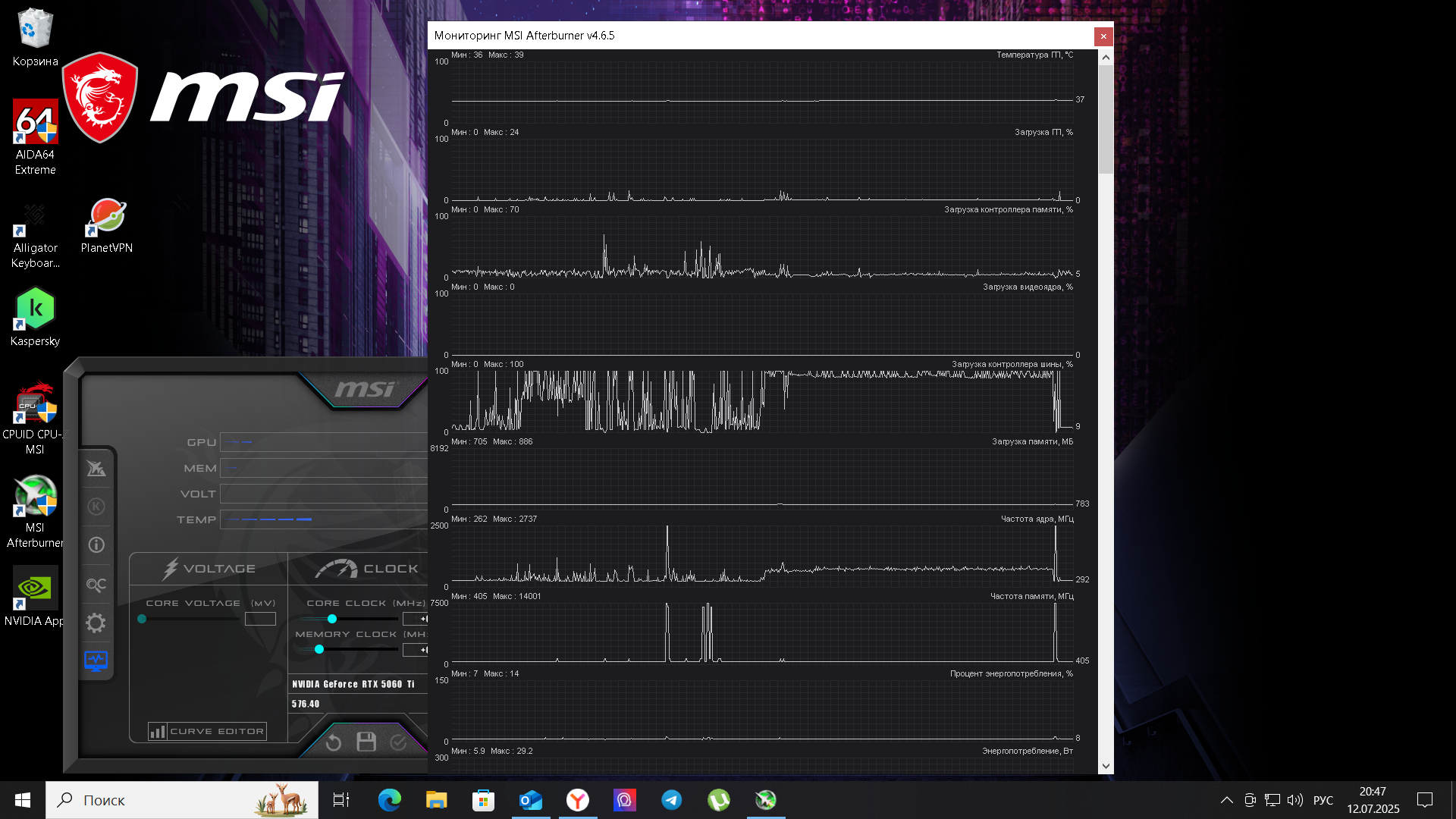This screenshot has width=1456, height=819.
Task: Click the Core Clock slider handle
Action: [332, 619]
